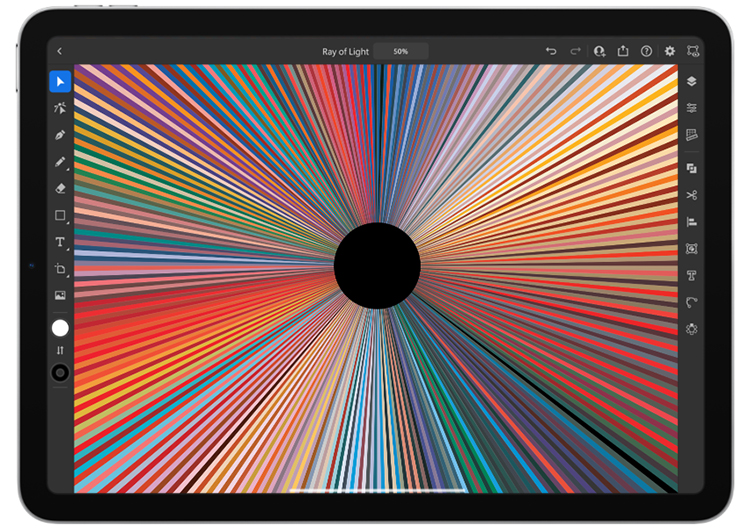Open the Place image tool
Screen dimensions: 750x530
point(60,295)
